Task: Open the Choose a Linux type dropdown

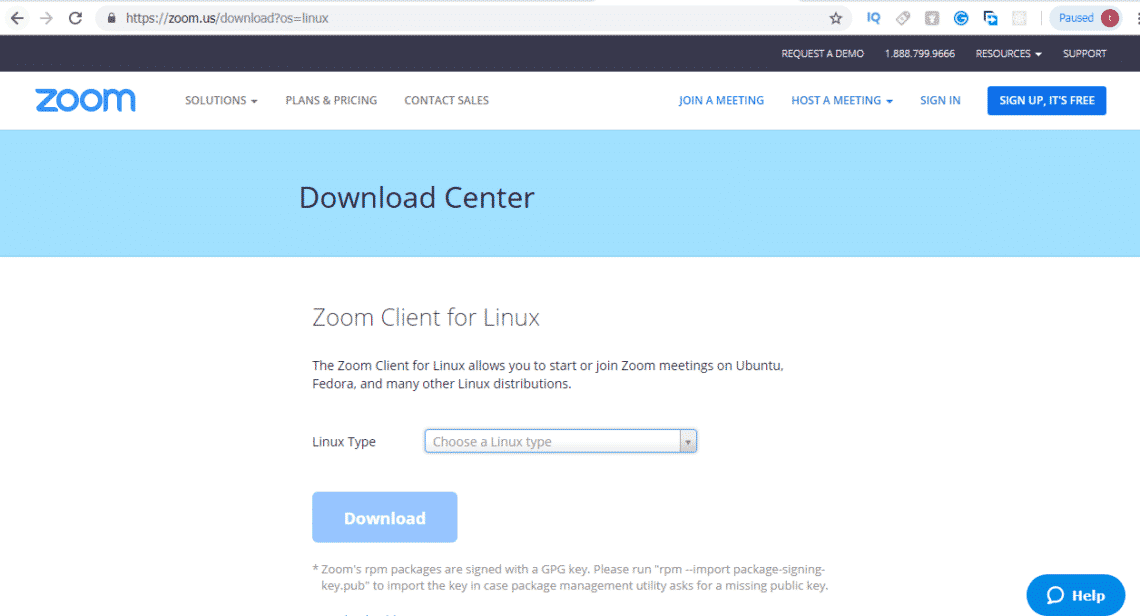Action: 561,441
